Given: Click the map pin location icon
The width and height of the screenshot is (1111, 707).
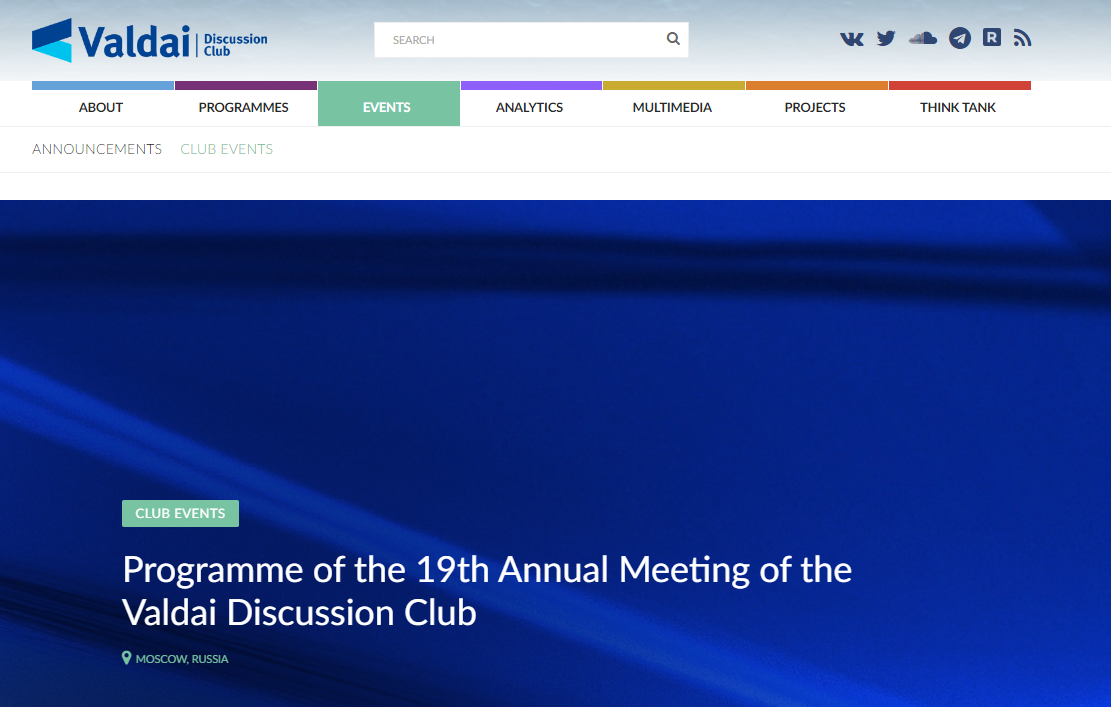Looking at the screenshot, I should [x=127, y=658].
